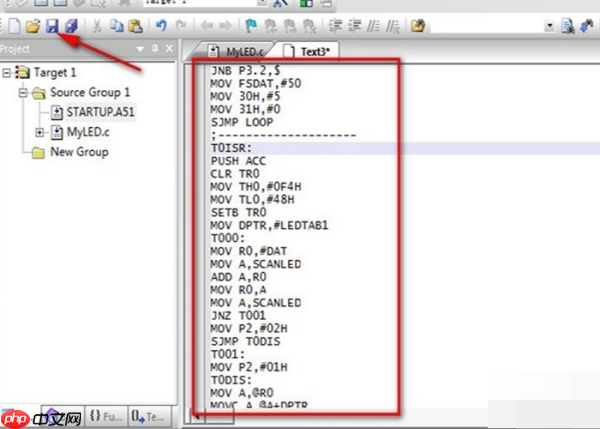Image resolution: width=600 pixels, height=429 pixels.
Task: Click the Open file folder icon
Action: 33,26
